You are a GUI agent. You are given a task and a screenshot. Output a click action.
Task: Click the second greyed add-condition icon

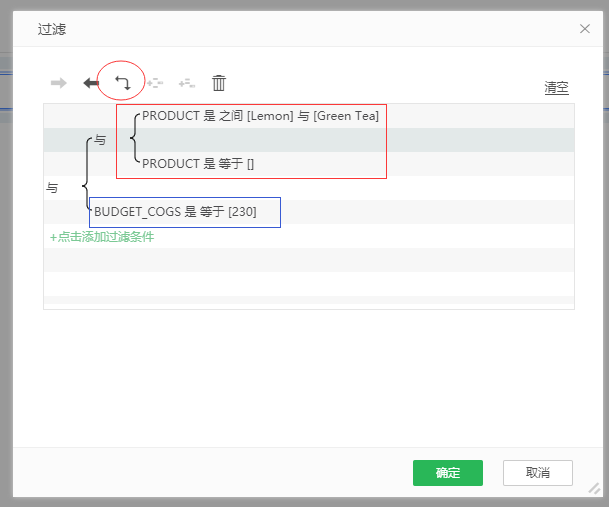[186, 83]
